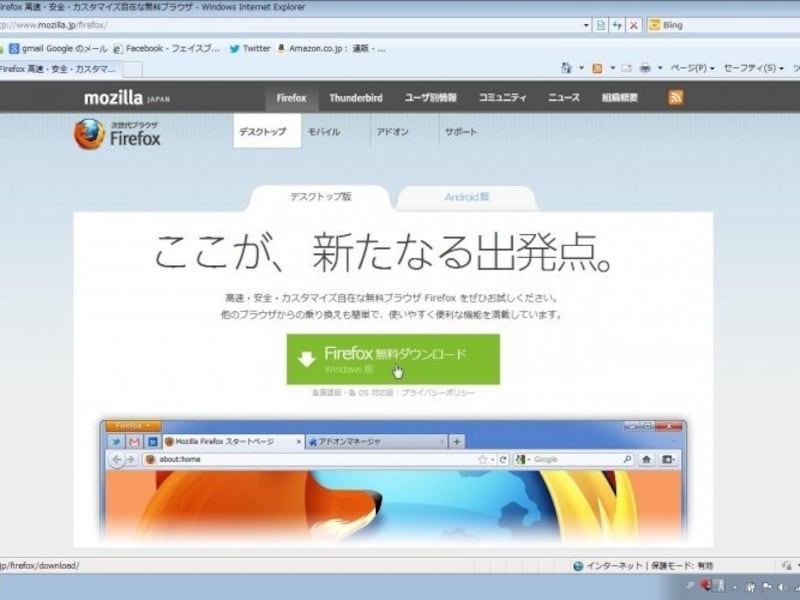This screenshot has width=800, height=600.
Task: Open the address bar history dropdown
Action: (586, 24)
